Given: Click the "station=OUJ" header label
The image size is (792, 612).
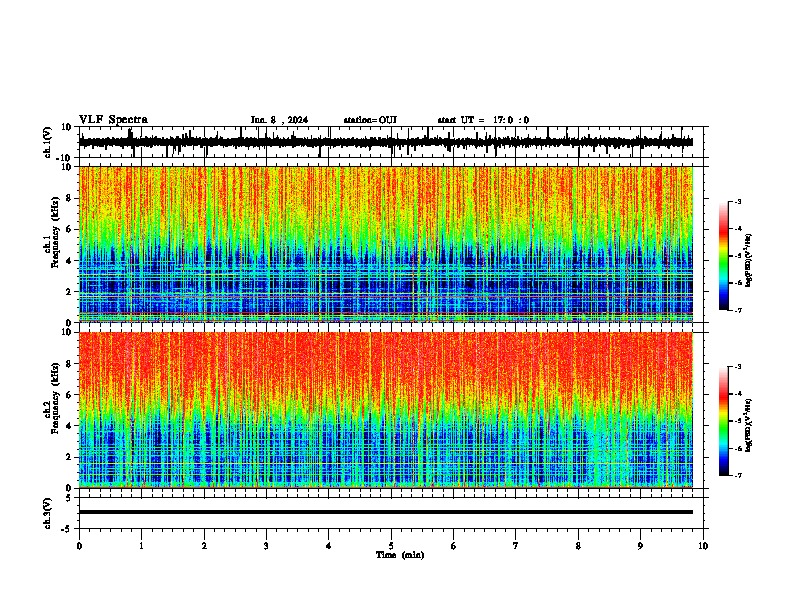Looking at the screenshot, I should tap(370, 120).
